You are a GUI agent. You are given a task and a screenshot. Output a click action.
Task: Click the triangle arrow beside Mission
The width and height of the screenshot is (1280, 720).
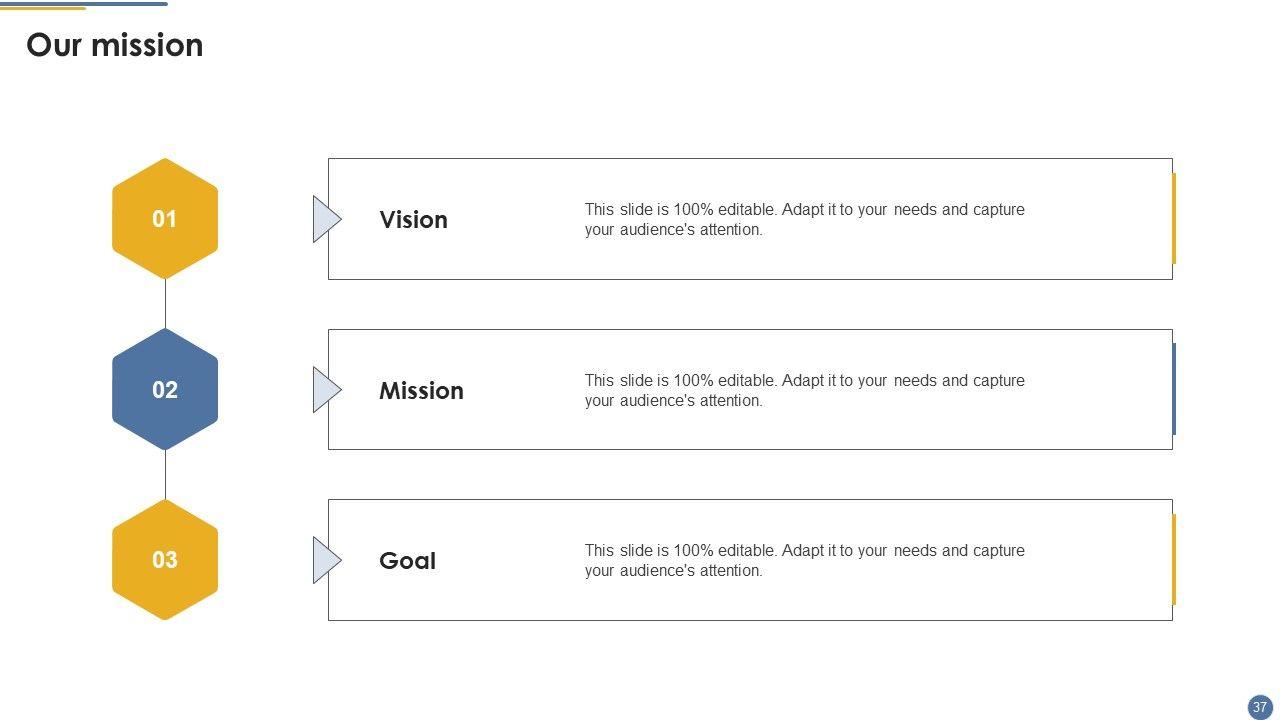pyautogui.click(x=325, y=389)
